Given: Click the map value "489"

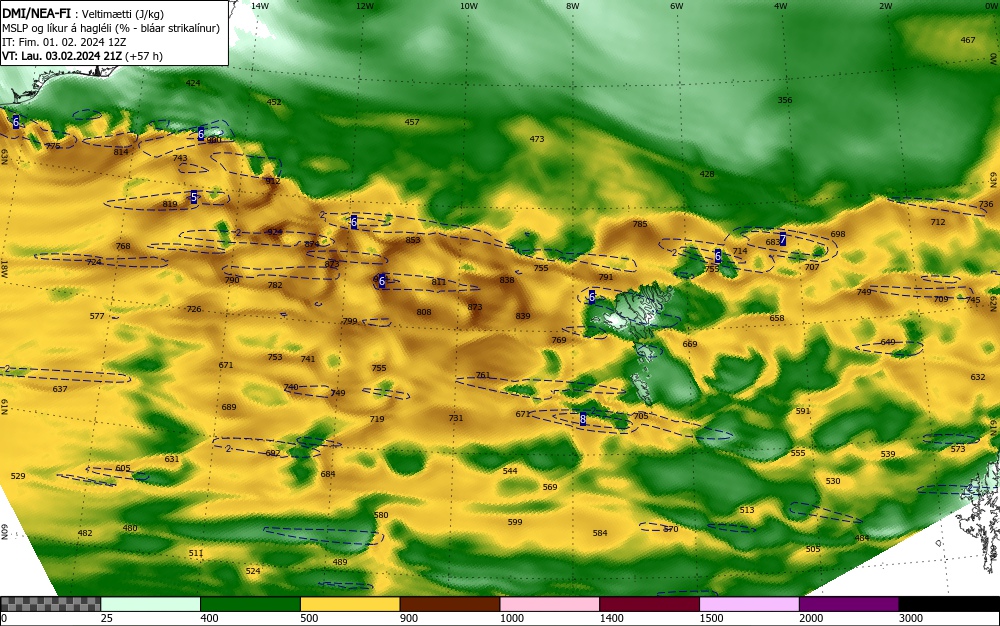Looking at the screenshot, I should click(x=340, y=562).
